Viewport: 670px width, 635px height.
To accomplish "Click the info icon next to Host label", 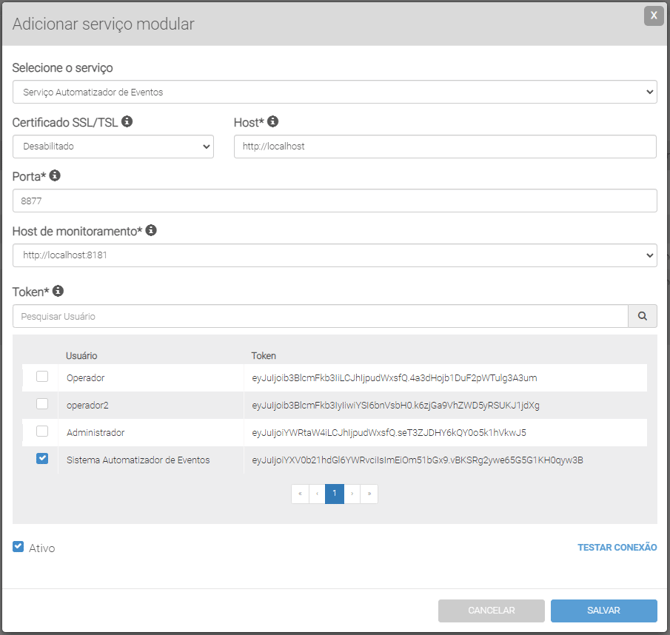I will (272, 121).
